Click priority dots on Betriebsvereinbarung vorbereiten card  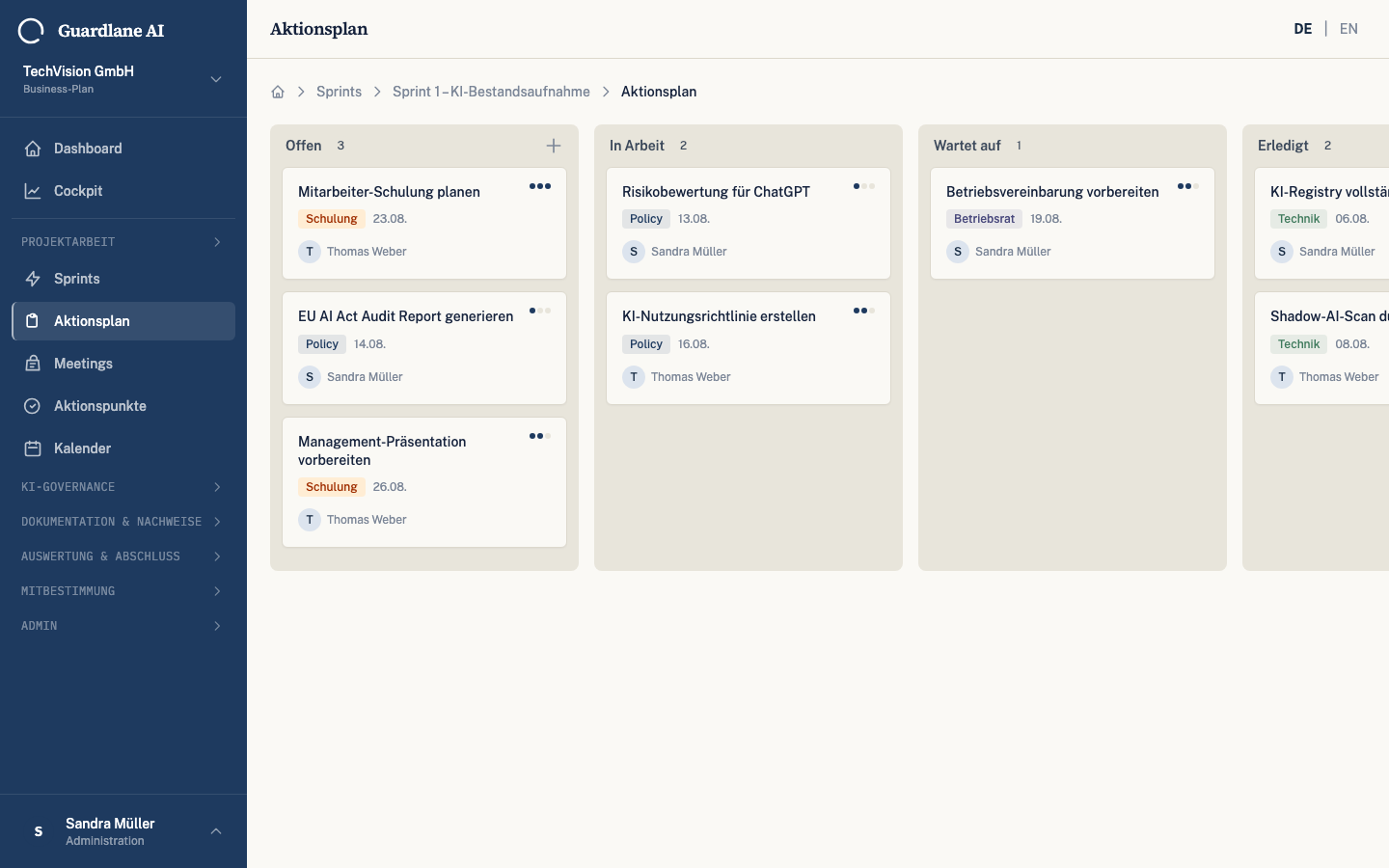coord(1188,186)
